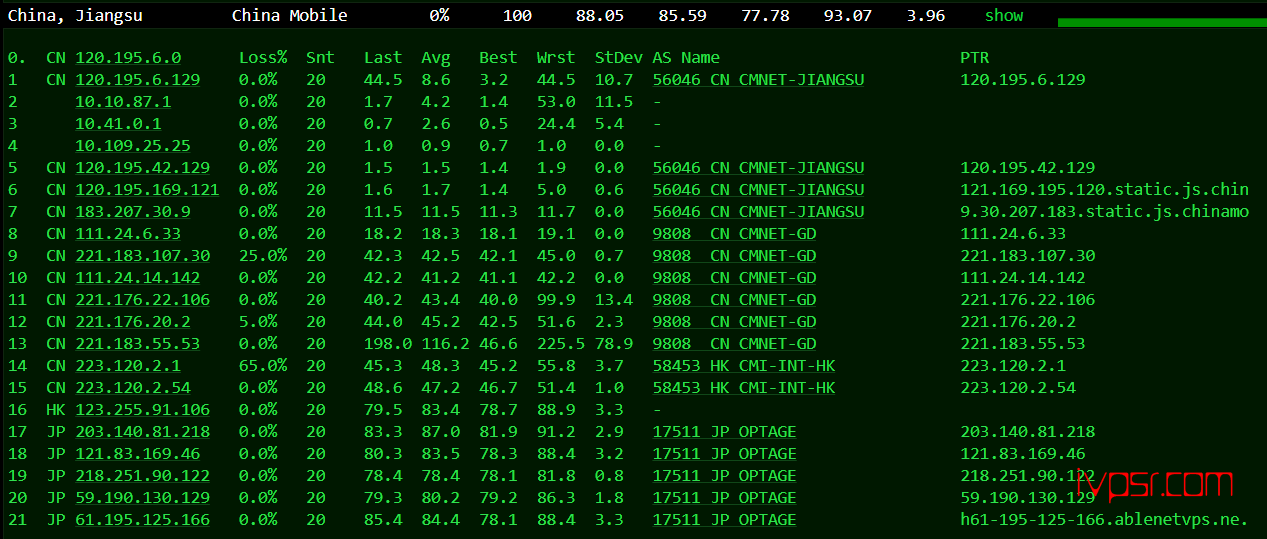Click the 'Wrst' column header
This screenshot has height=539, width=1267.
point(556,58)
